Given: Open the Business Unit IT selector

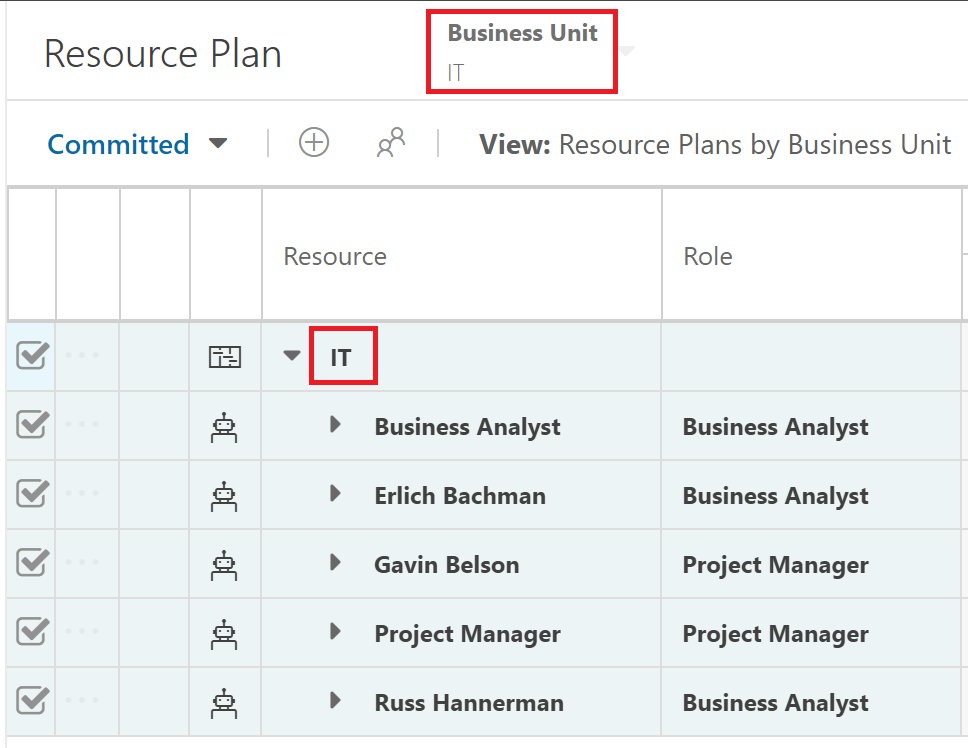Looking at the screenshot, I should point(522,52).
